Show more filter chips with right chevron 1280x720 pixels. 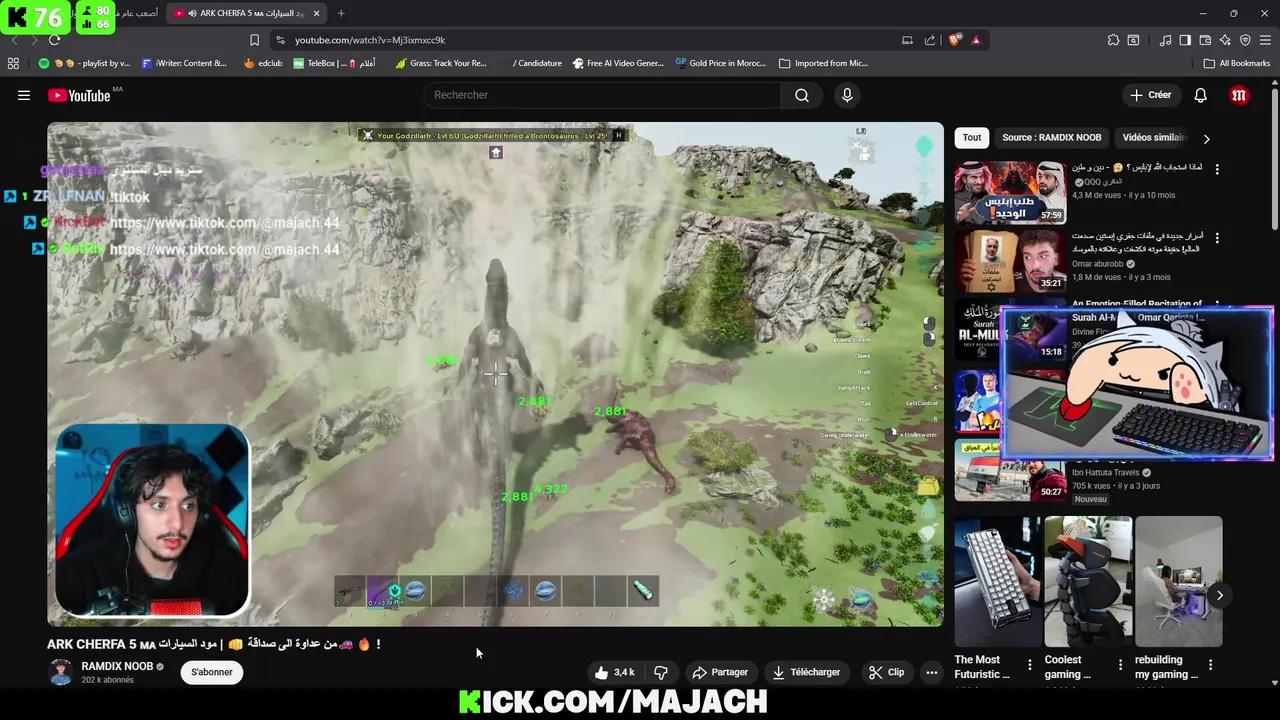1206,138
